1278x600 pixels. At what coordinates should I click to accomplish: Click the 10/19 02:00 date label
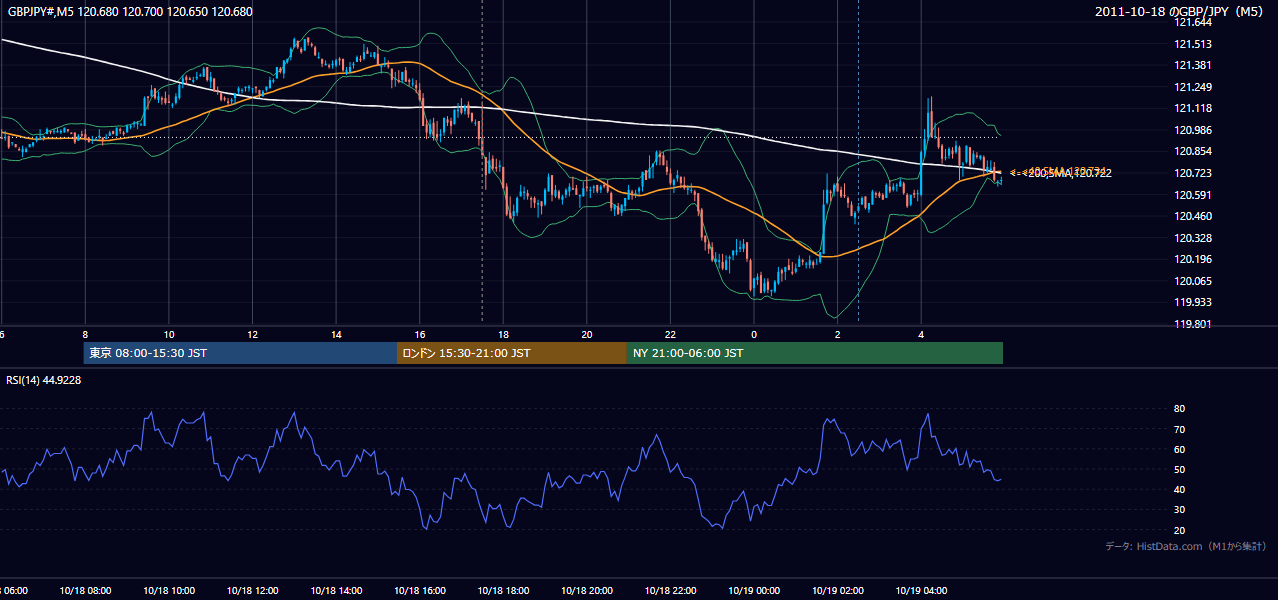(x=838, y=590)
